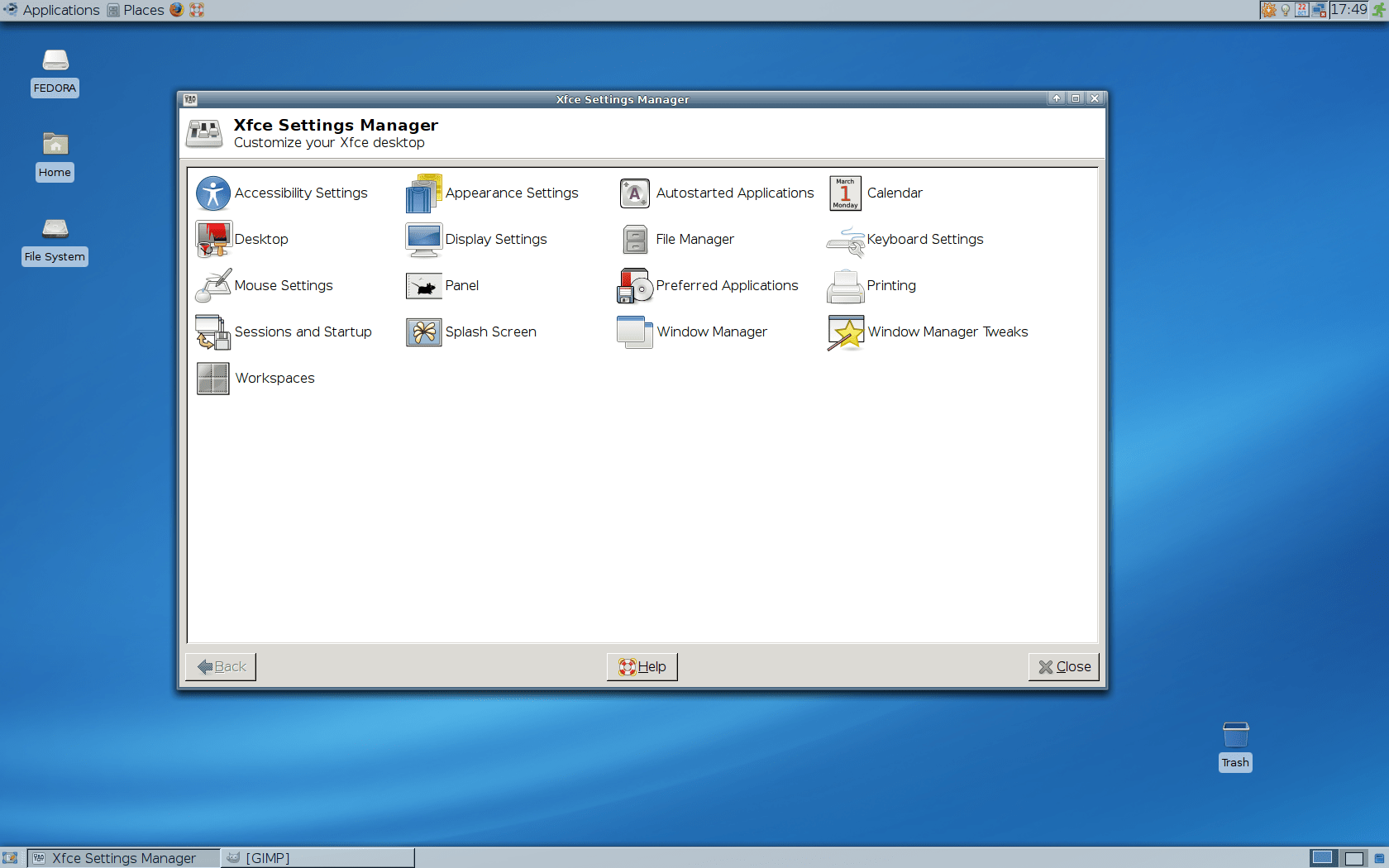This screenshot has width=1389, height=868.
Task: Open the Workspaces settings
Action: pos(274,378)
